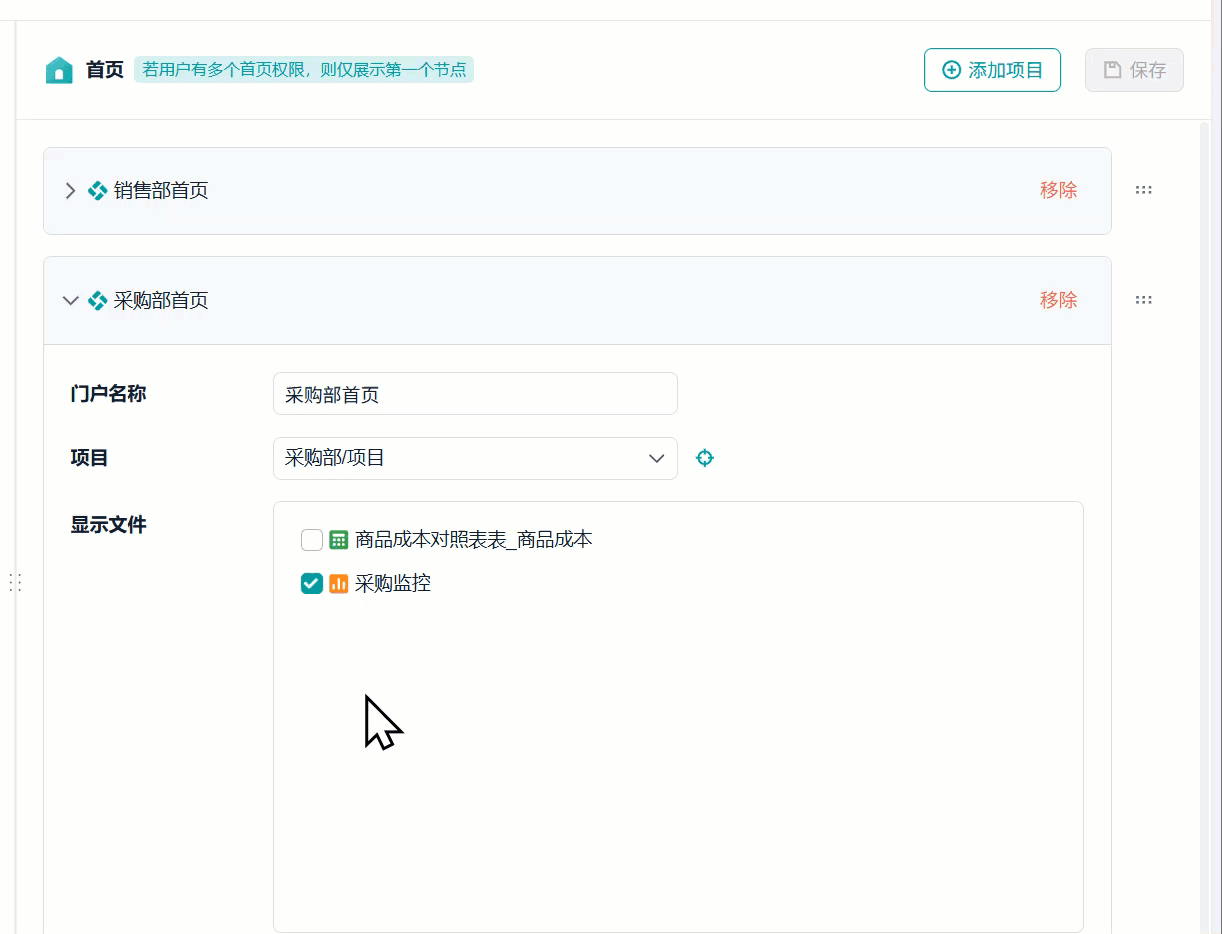Click the spreadsheet icon for 商品成本对照表表
Image resolution: width=1222 pixels, height=934 pixels.
[x=339, y=540]
